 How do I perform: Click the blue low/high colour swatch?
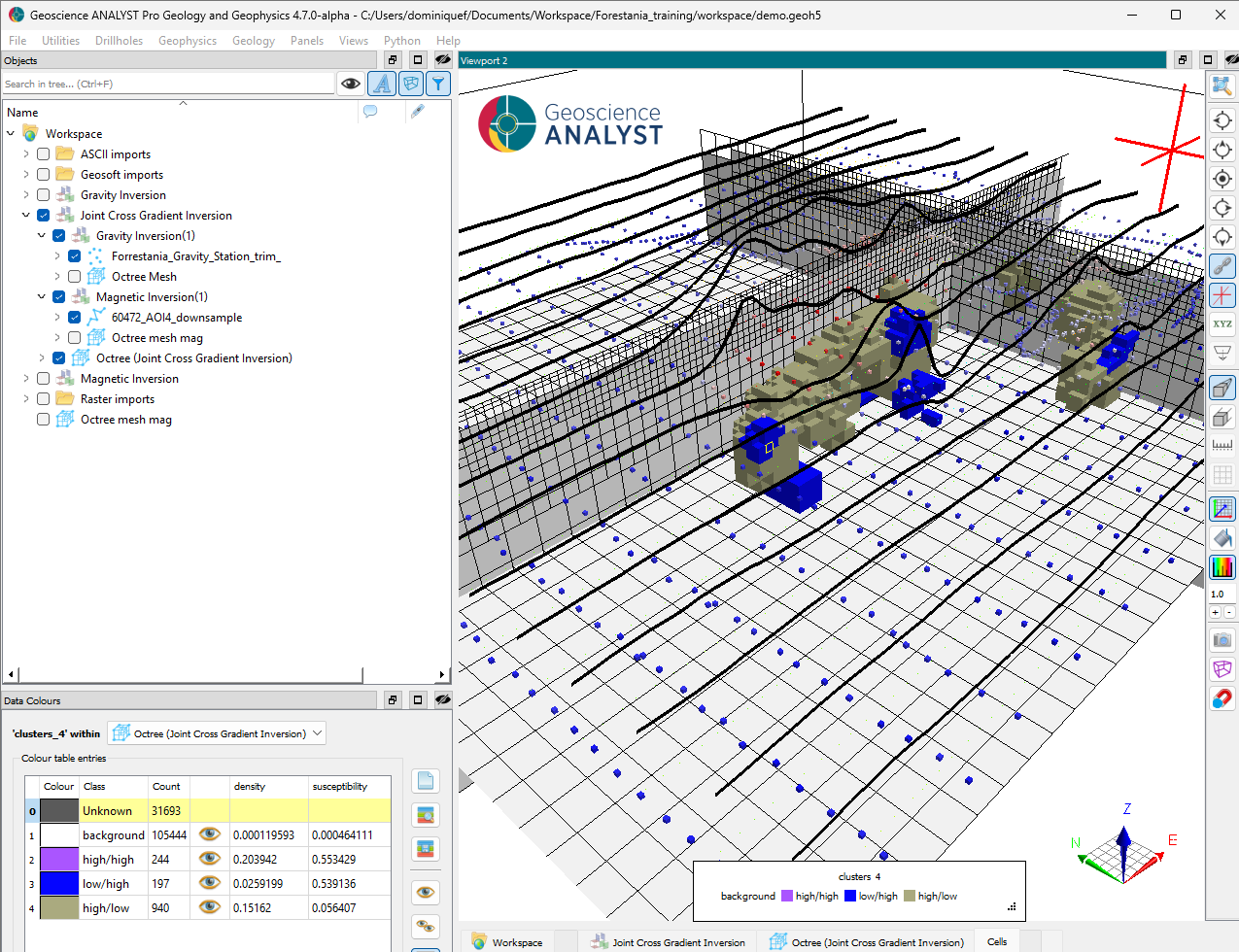tap(58, 883)
